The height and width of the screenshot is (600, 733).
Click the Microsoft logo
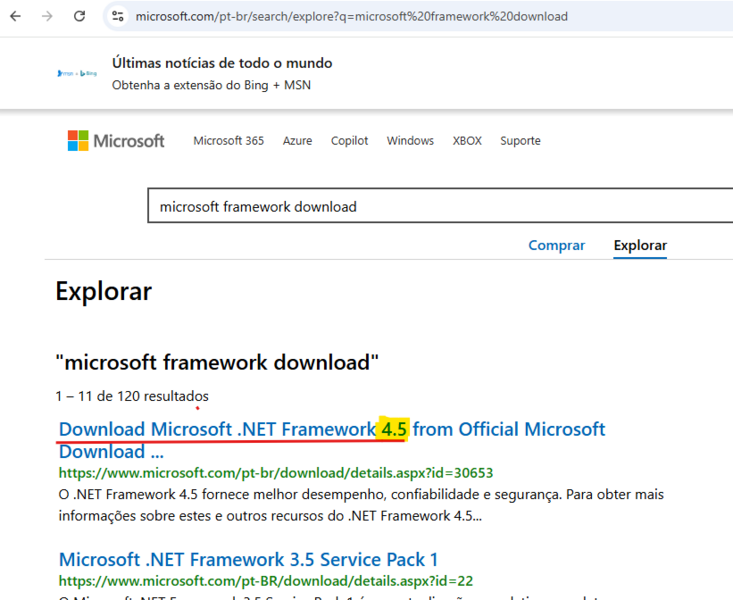coord(116,141)
